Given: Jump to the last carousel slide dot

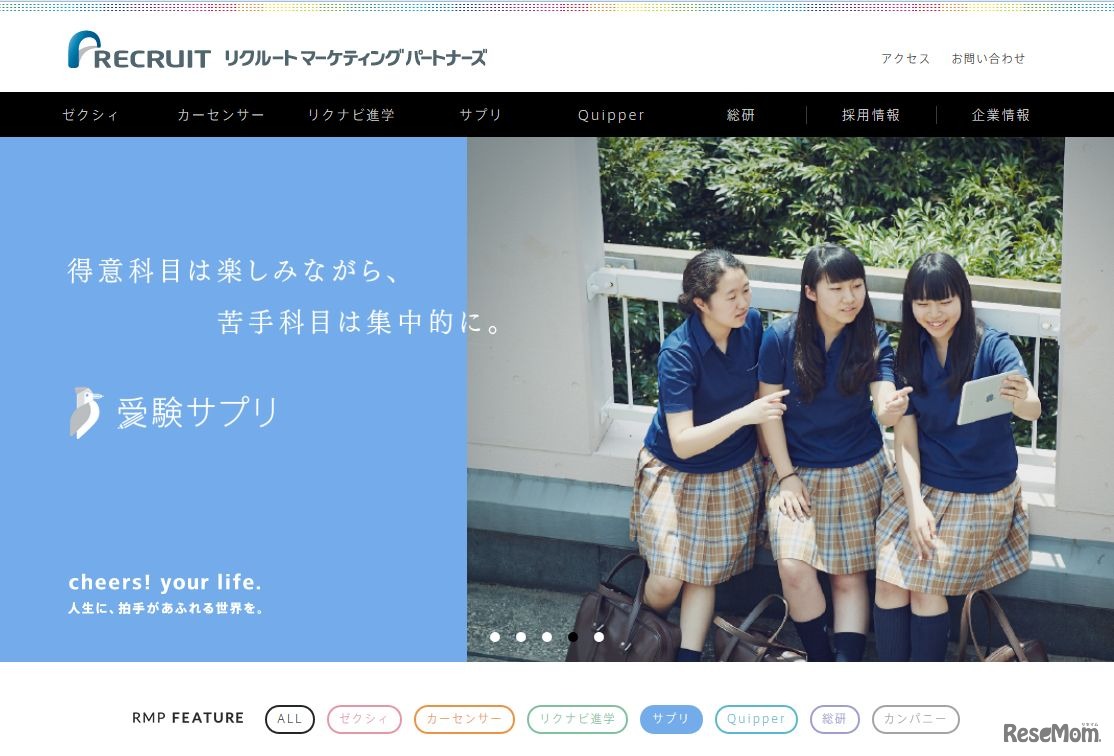Looking at the screenshot, I should click(599, 637).
